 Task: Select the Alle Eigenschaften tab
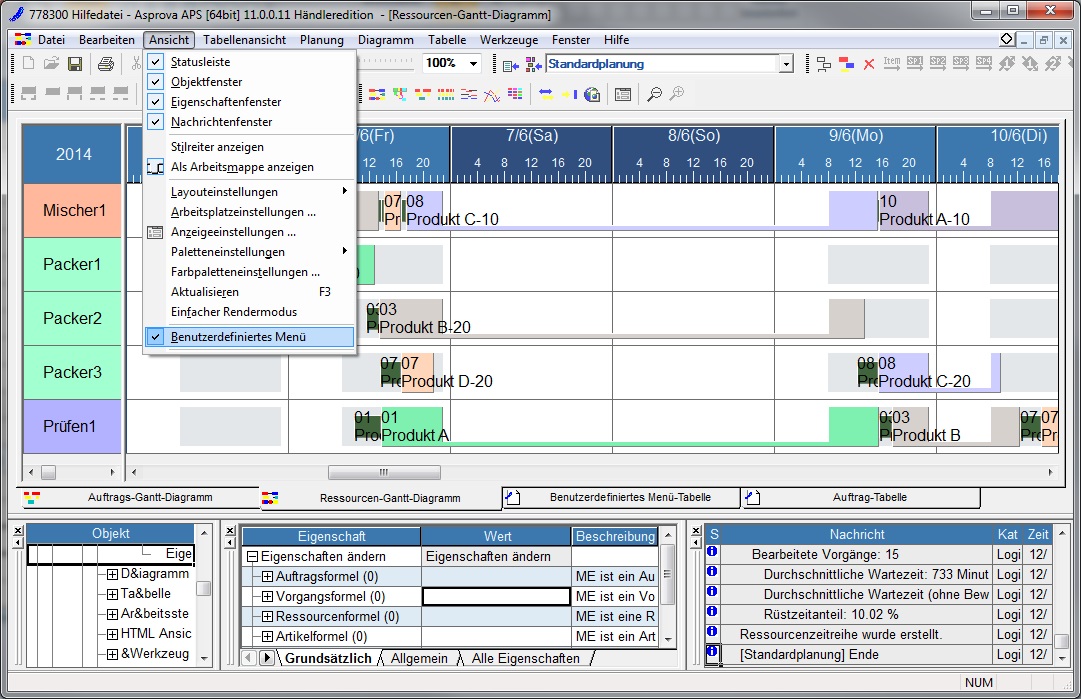pos(525,658)
